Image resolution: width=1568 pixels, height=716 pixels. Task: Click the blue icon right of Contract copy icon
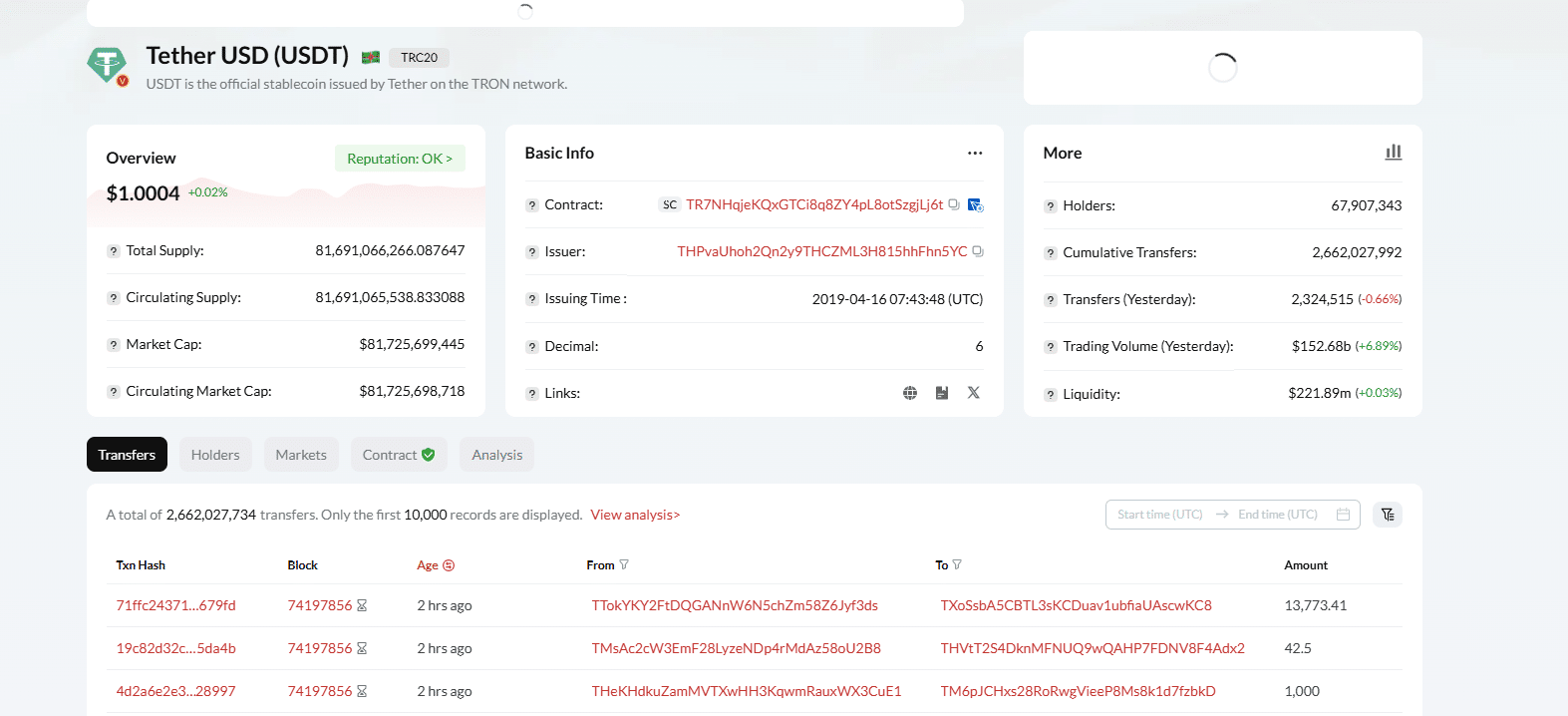point(975,204)
